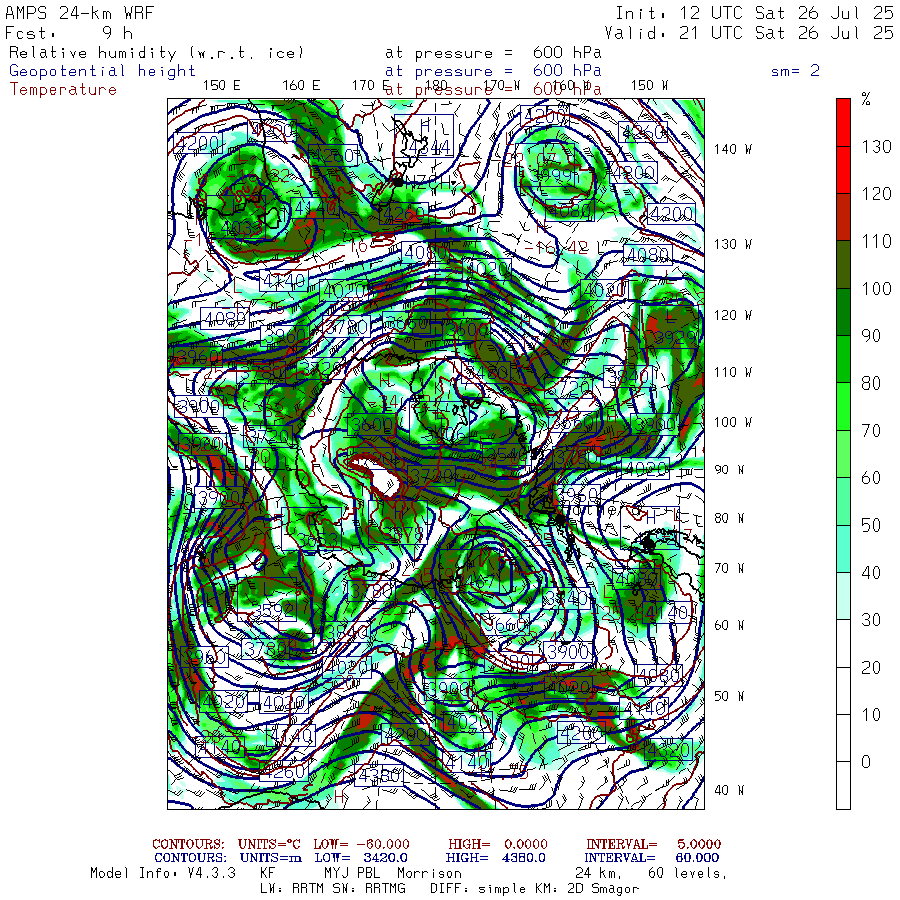The image size is (900, 900).
Task: Click the olive color bar segment between 100 and 110
Action: 843,265
